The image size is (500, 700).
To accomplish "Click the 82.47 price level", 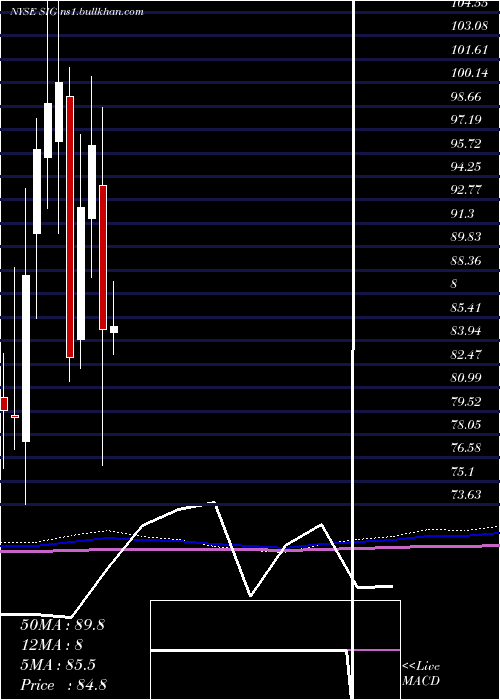I will point(466,354).
